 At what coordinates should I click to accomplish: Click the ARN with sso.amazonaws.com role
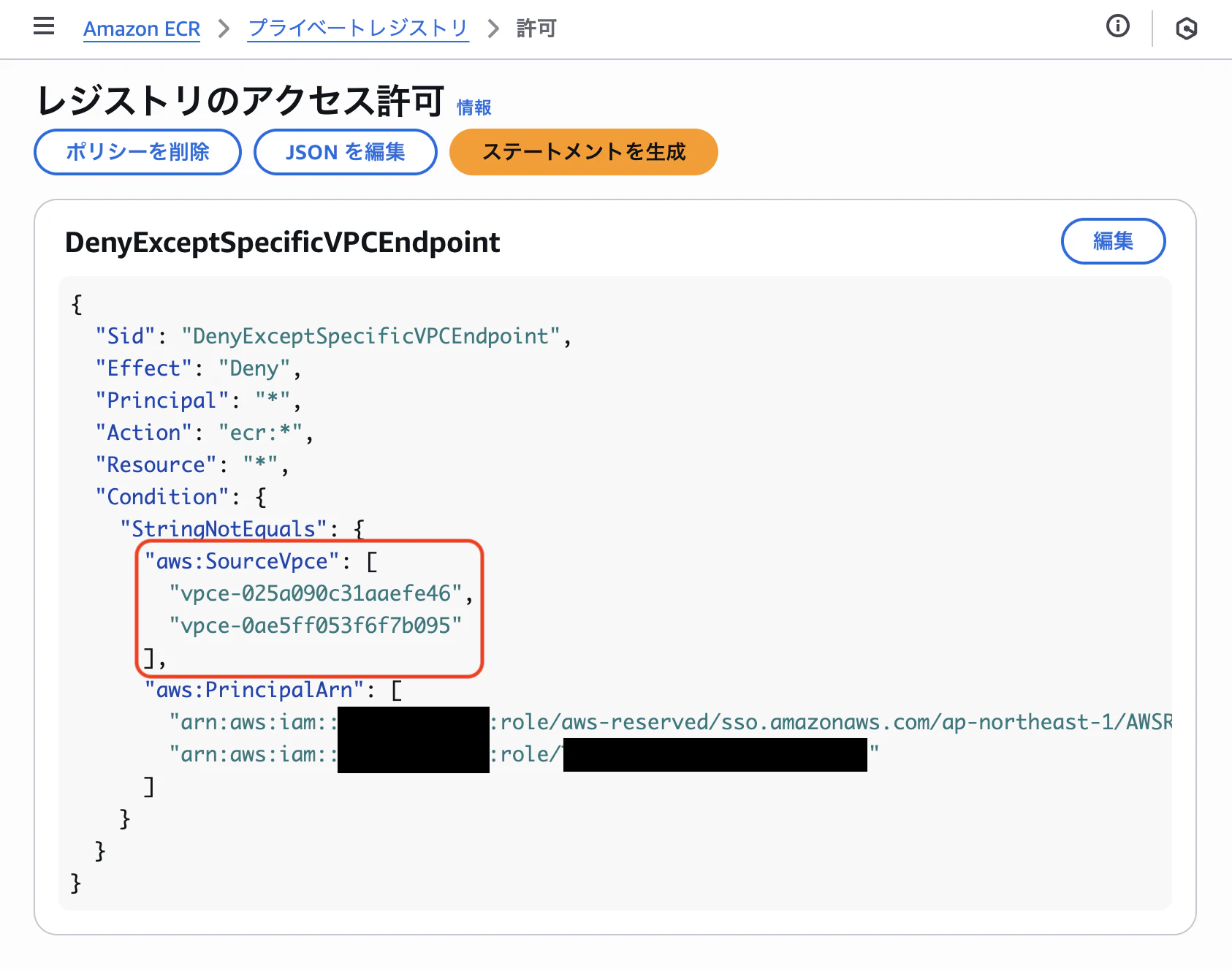click(x=670, y=722)
